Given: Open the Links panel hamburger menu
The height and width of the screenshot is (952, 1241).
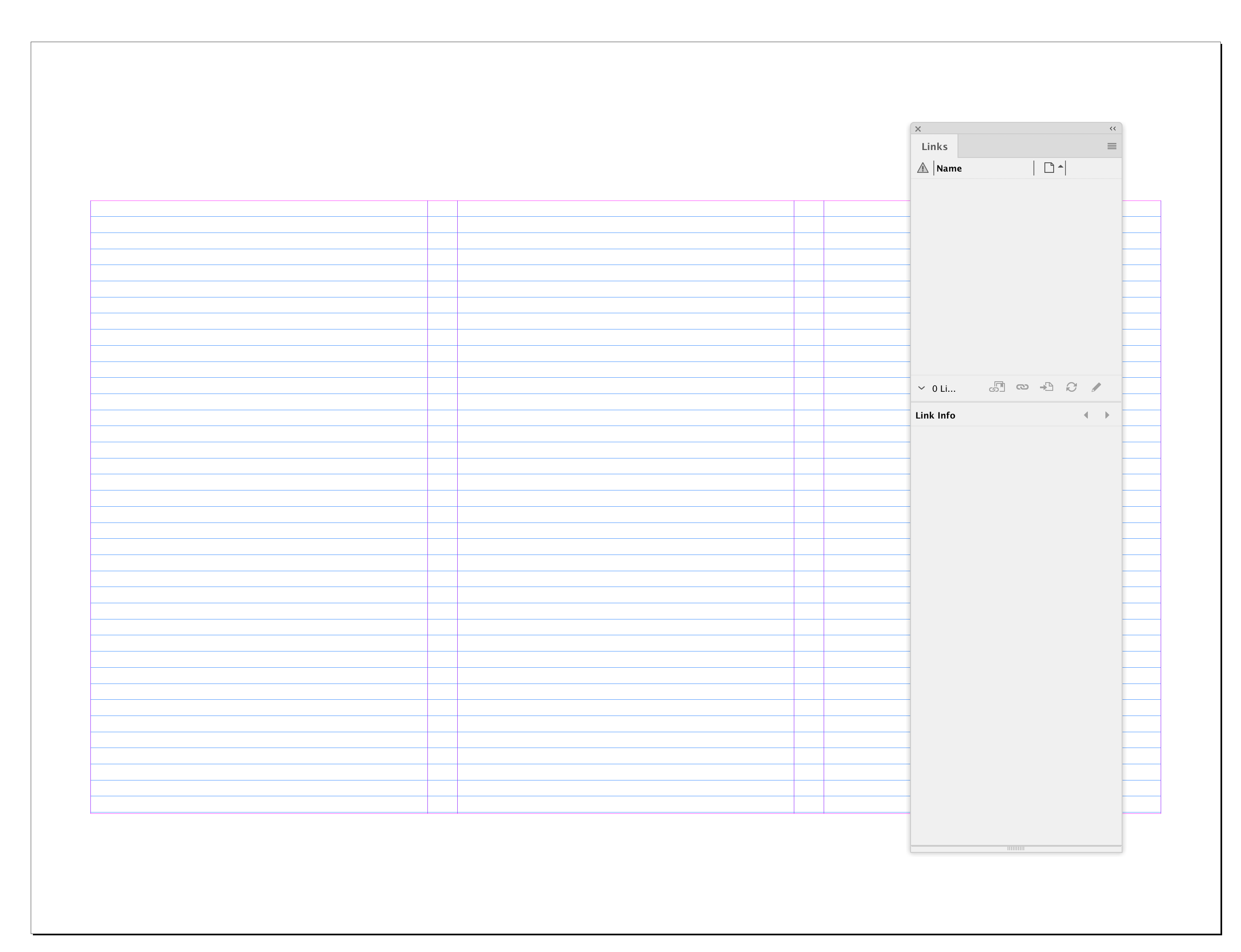Looking at the screenshot, I should pyautogui.click(x=1111, y=146).
